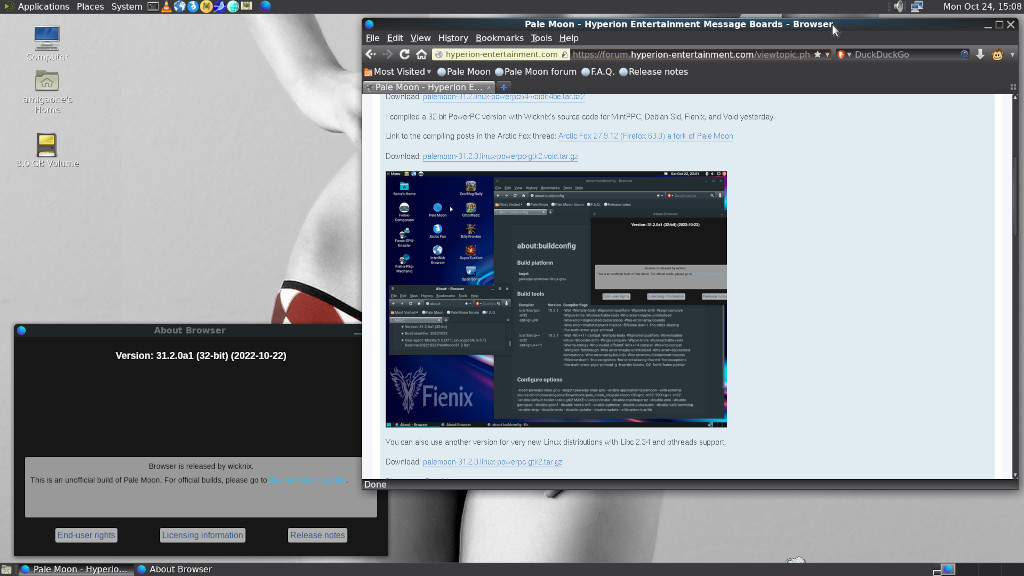Switch to About Browser taskbar button
Image resolution: width=1024 pixels, height=576 pixels.
[x=175, y=569]
